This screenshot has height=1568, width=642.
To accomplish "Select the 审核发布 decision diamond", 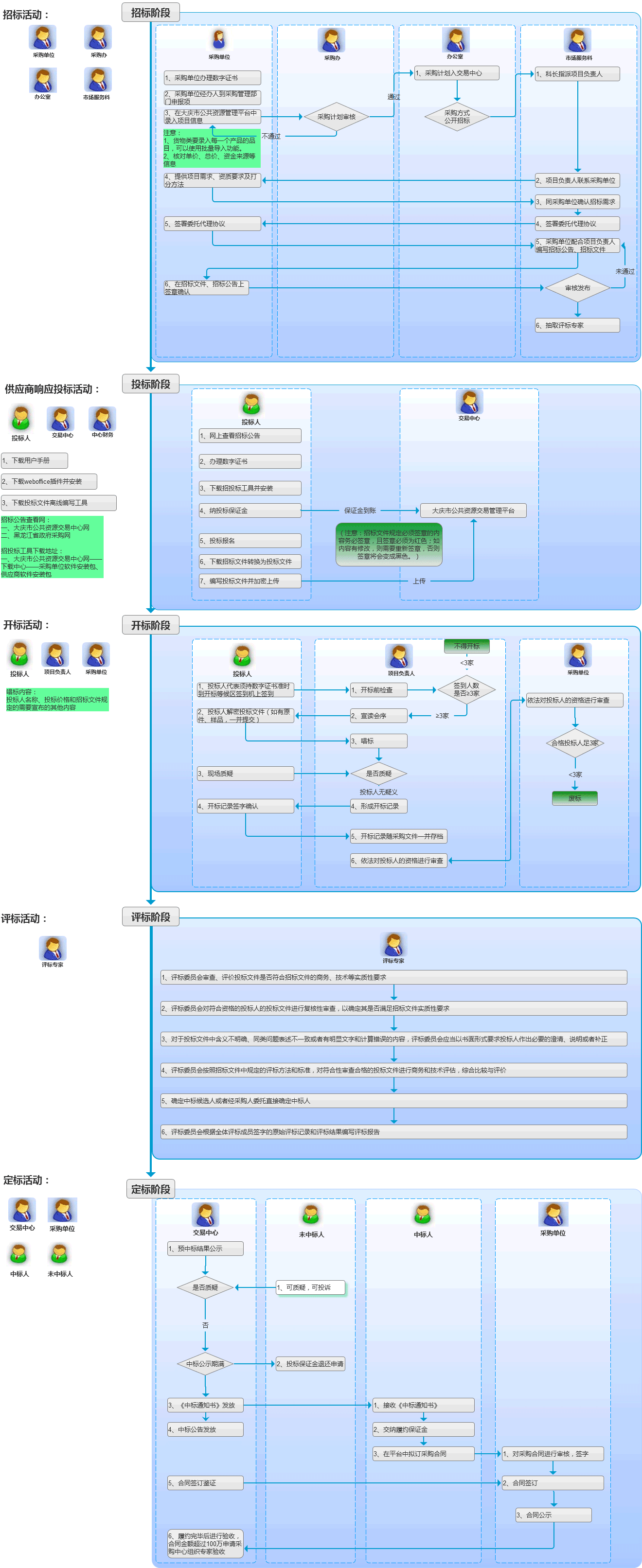I will 577,288.
